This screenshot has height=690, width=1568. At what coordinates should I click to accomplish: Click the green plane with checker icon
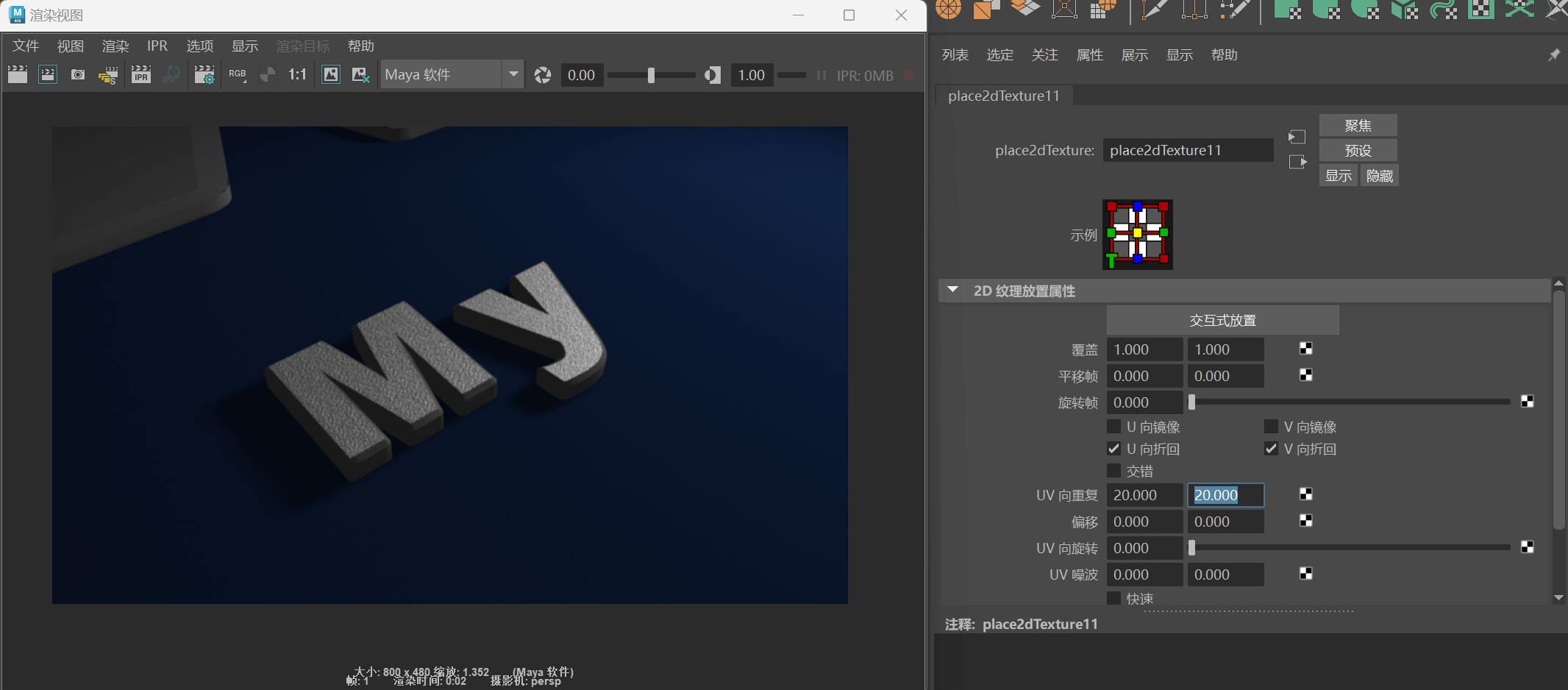(x=1288, y=9)
